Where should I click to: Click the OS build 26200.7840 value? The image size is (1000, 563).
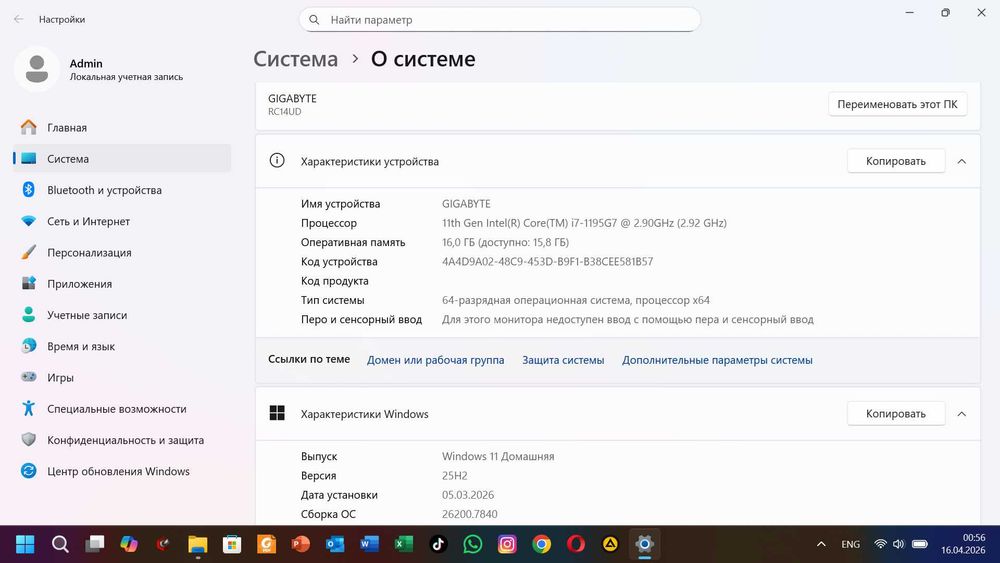point(469,514)
